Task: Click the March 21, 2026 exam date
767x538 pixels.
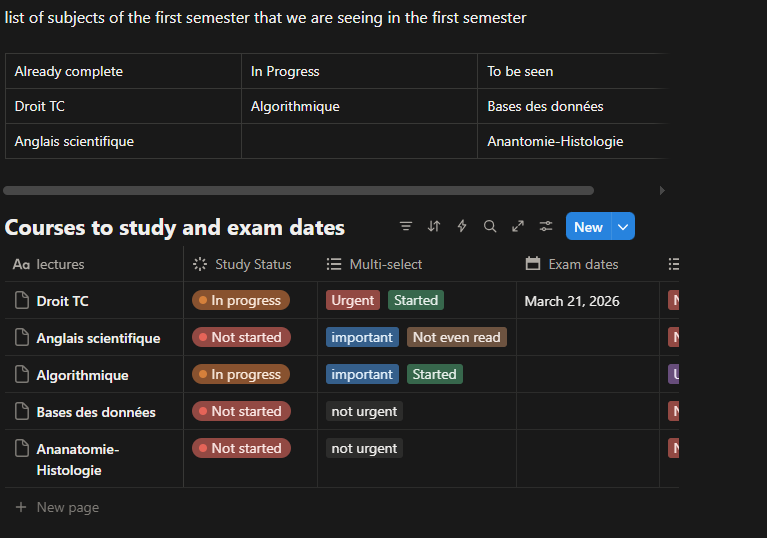Action: [x=572, y=301]
